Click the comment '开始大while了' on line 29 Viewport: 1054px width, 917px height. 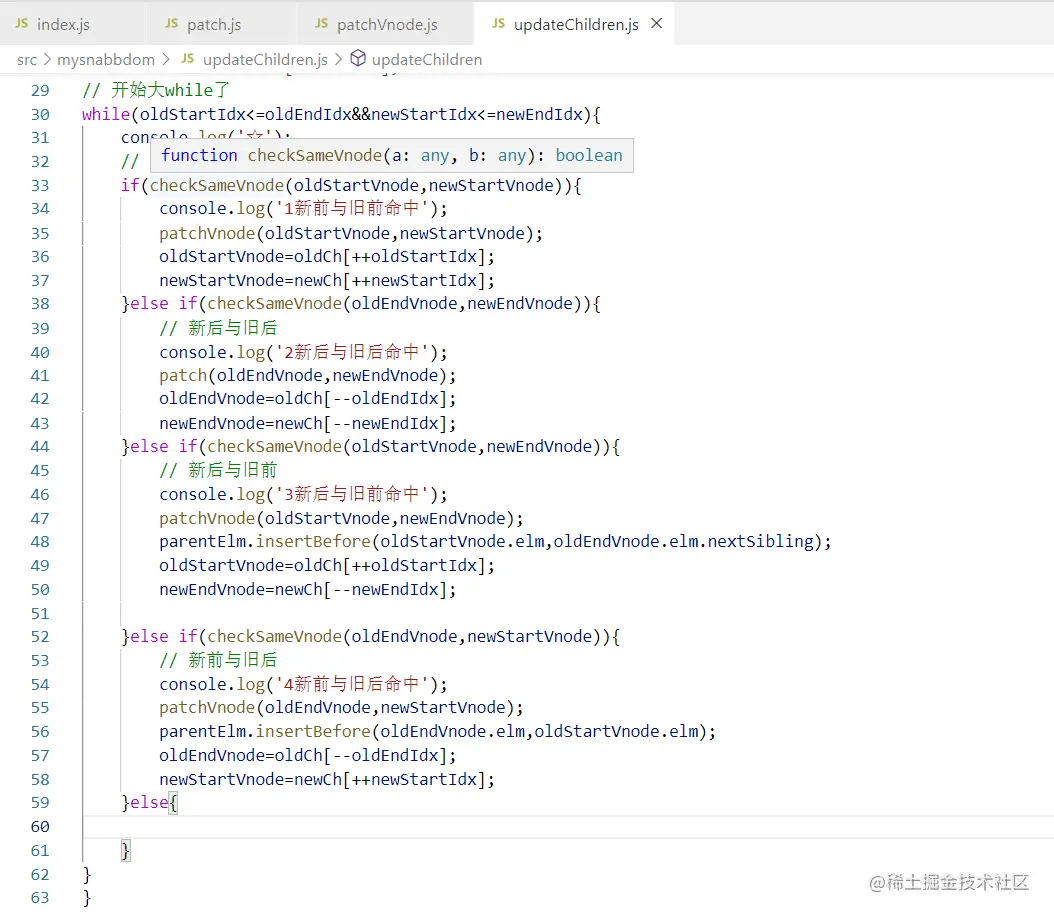[x=156, y=90]
